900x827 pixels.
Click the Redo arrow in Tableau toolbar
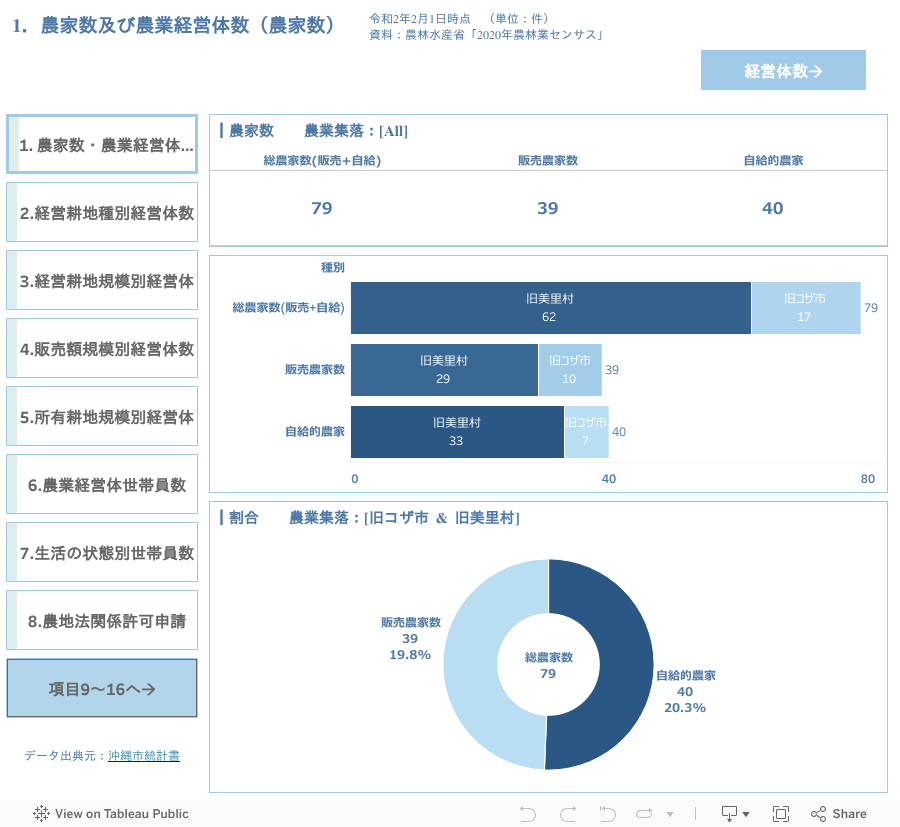(568, 813)
